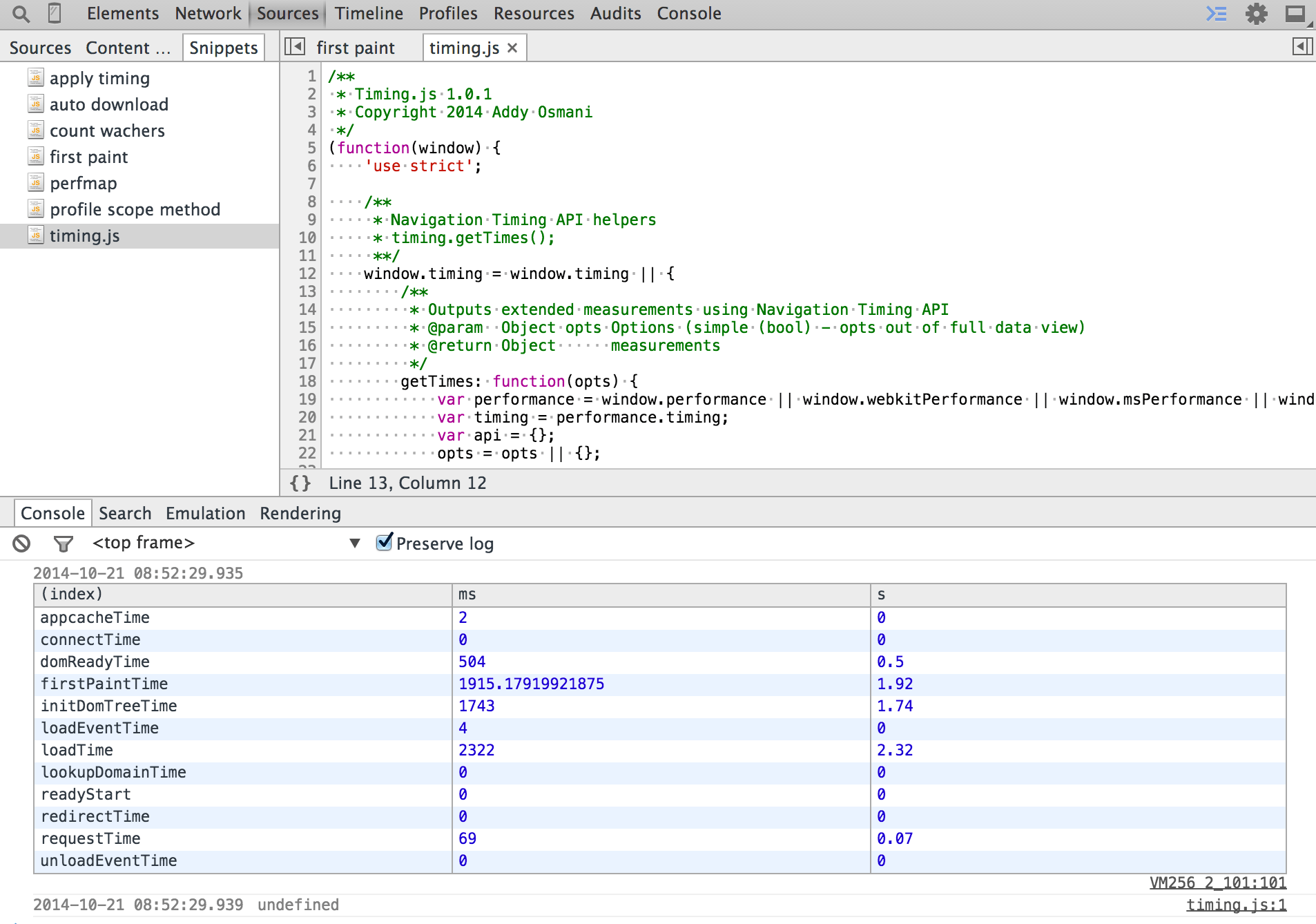1316x924 pixels.
Task: Toggle the console drawer icon
Action: (x=1217, y=13)
